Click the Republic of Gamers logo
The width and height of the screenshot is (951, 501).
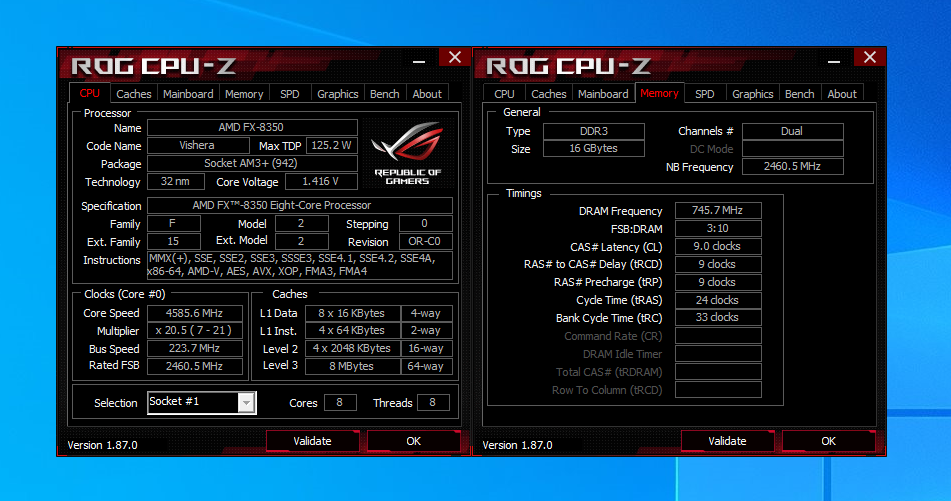click(x=407, y=153)
